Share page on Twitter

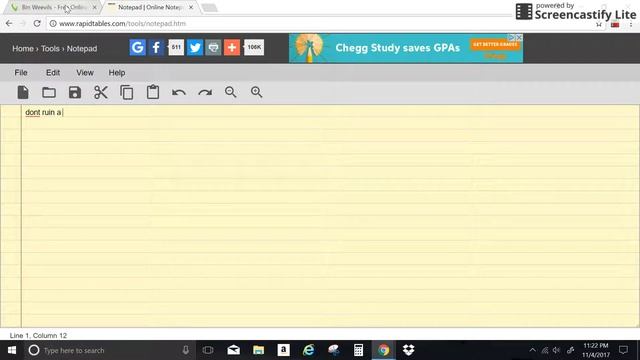[x=195, y=47]
